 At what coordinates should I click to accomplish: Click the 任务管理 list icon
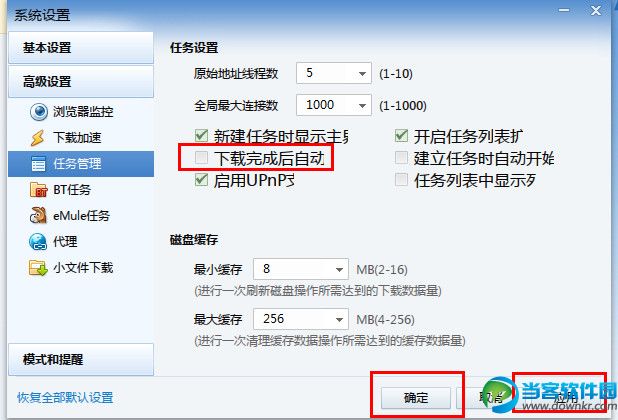[x=38, y=164]
